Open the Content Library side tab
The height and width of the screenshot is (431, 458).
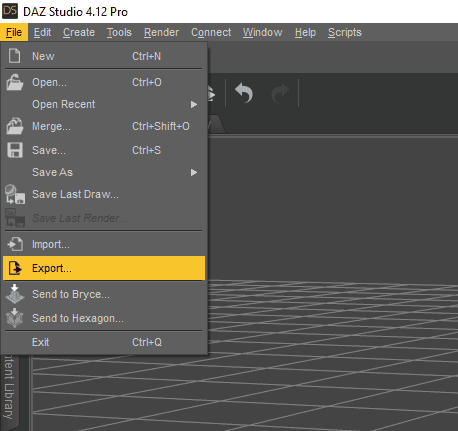click(9, 393)
